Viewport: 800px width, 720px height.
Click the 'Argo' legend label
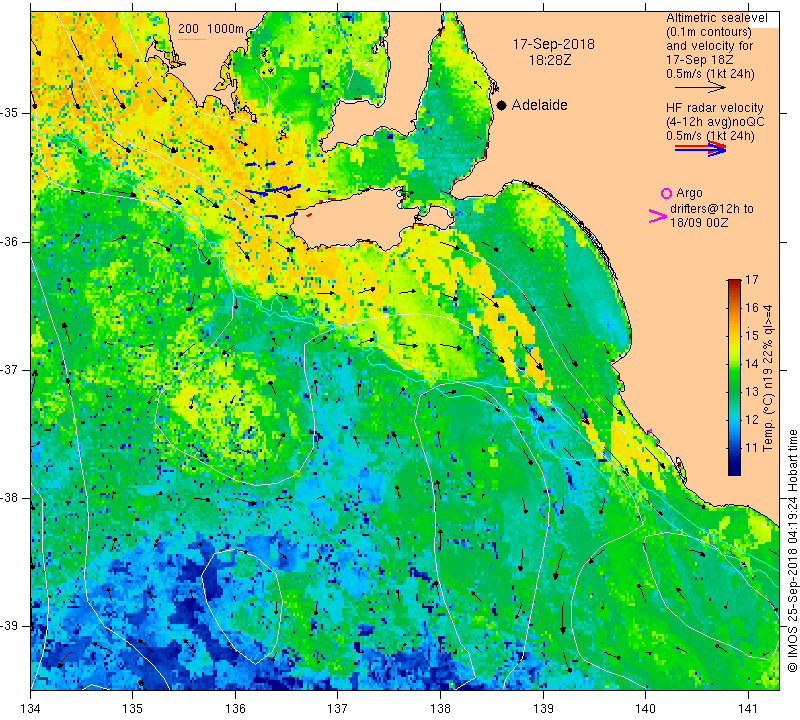689,193
